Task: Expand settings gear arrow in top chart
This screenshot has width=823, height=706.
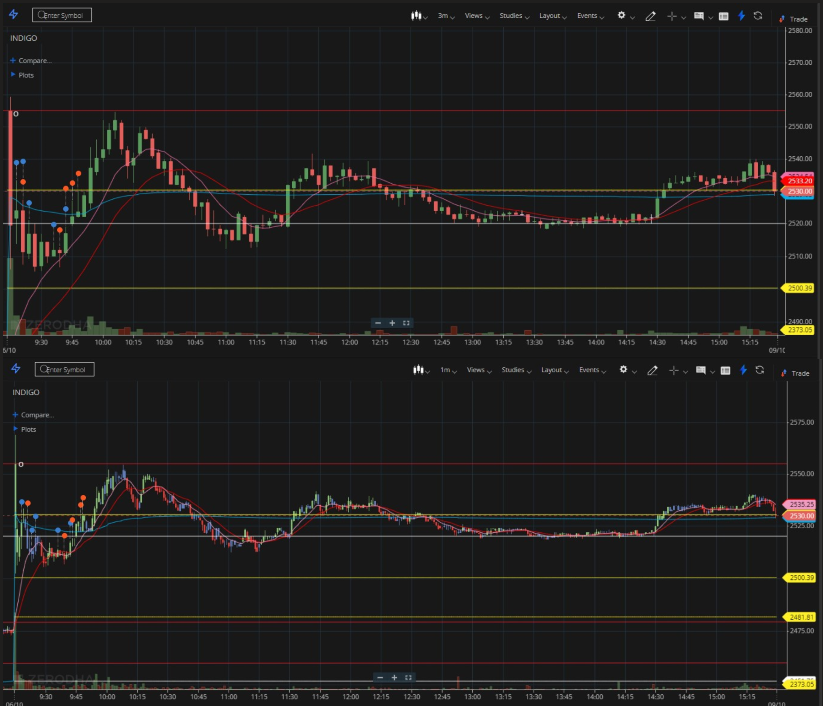Action: pyautogui.click(x=632, y=17)
